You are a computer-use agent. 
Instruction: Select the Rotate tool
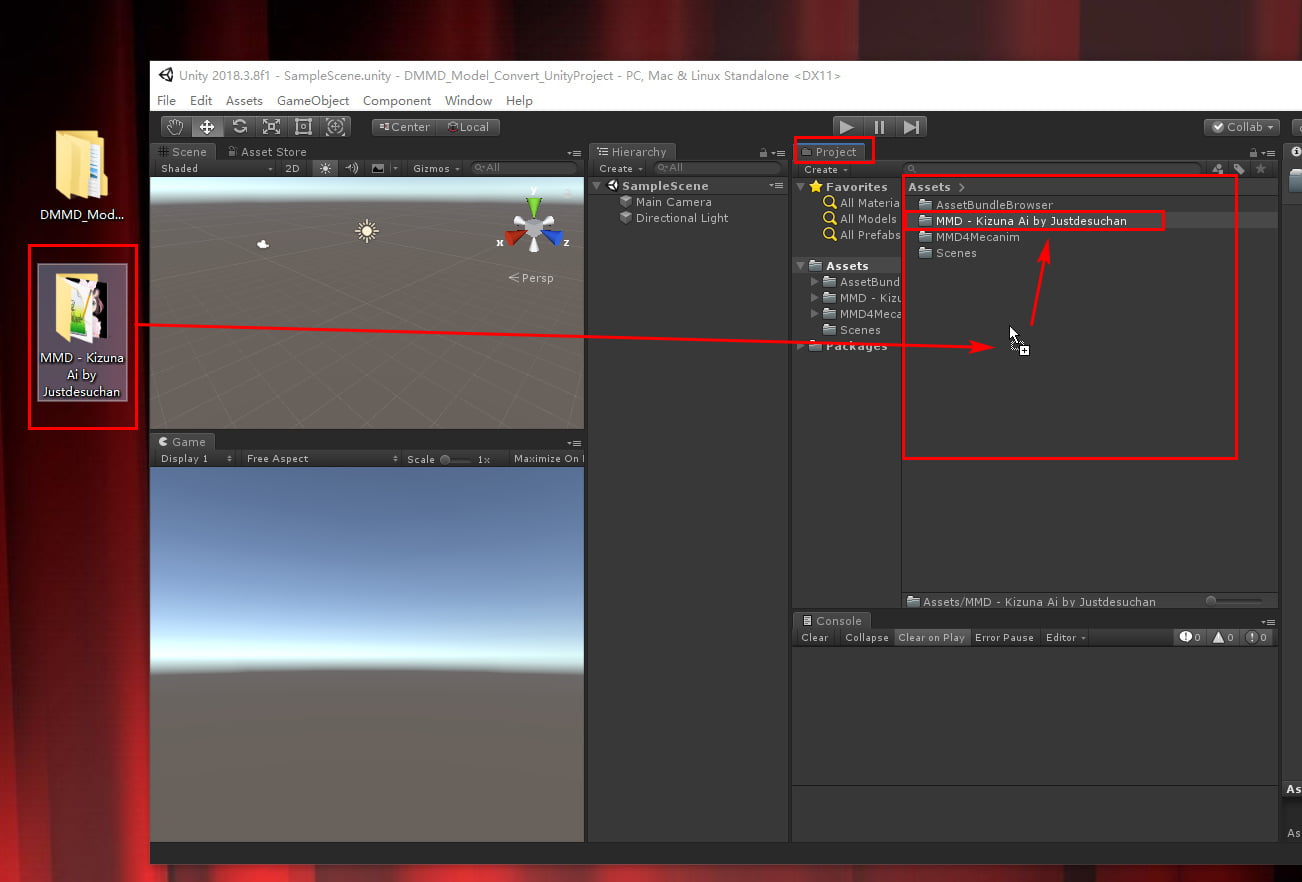[239, 126]
